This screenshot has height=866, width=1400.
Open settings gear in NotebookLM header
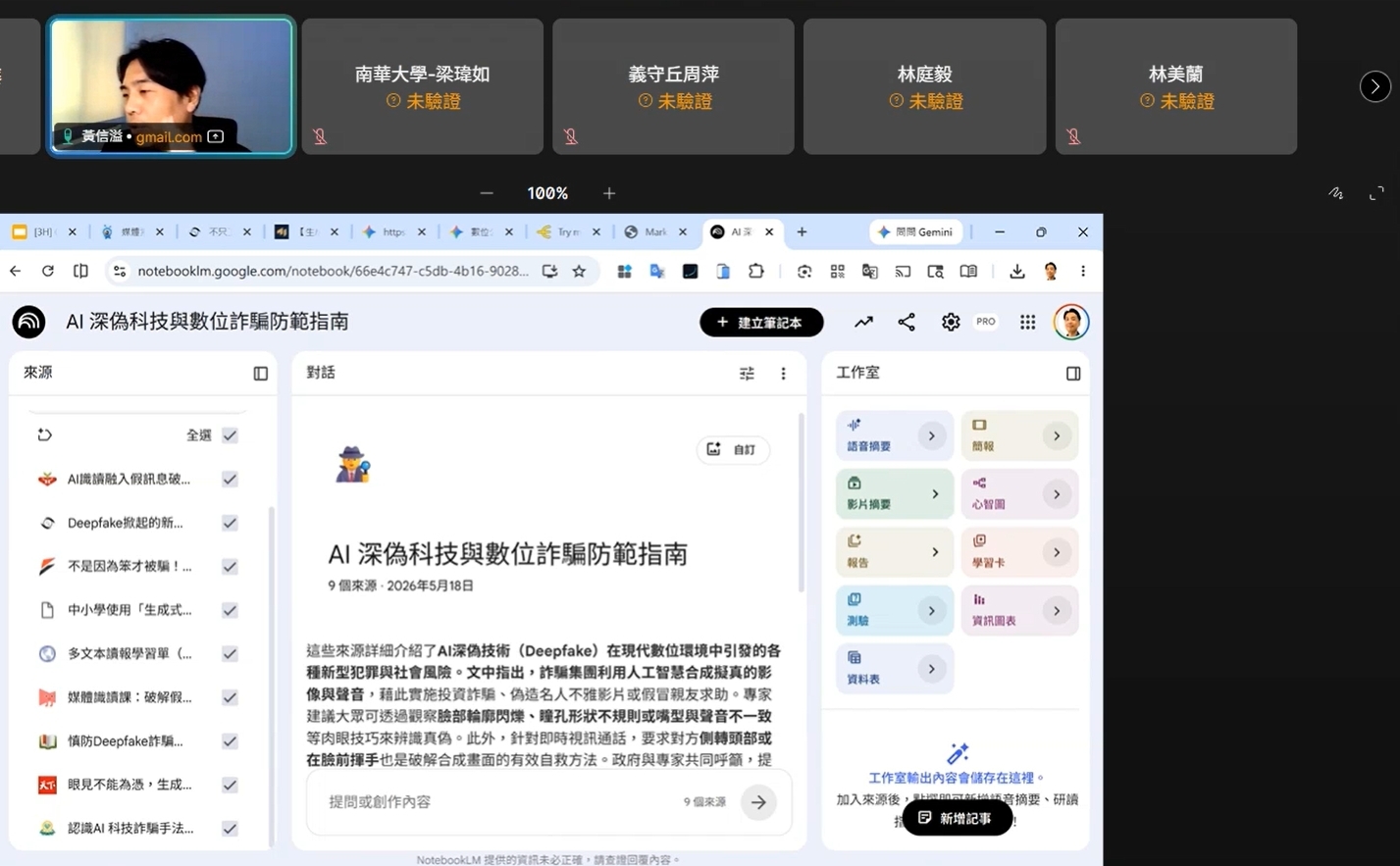(951, 322)
